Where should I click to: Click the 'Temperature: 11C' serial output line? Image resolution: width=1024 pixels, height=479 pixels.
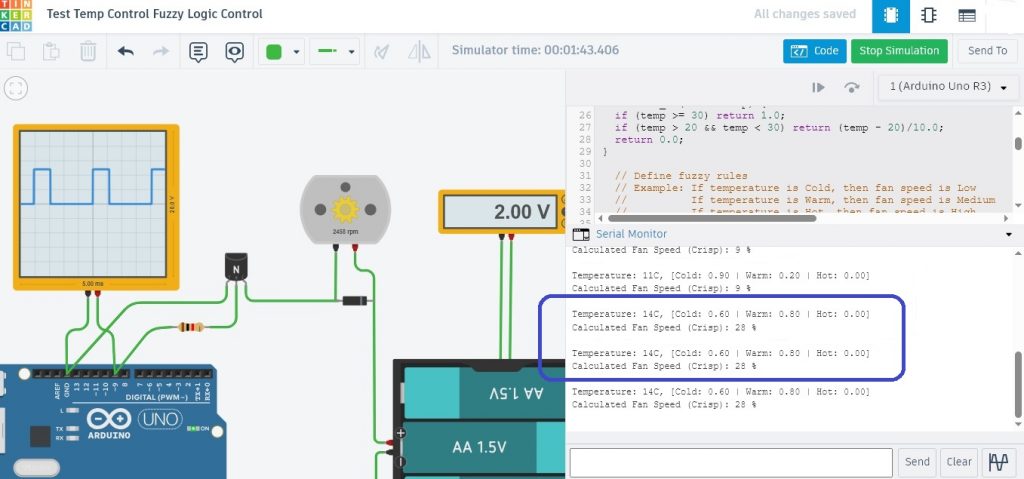(721, 276)
